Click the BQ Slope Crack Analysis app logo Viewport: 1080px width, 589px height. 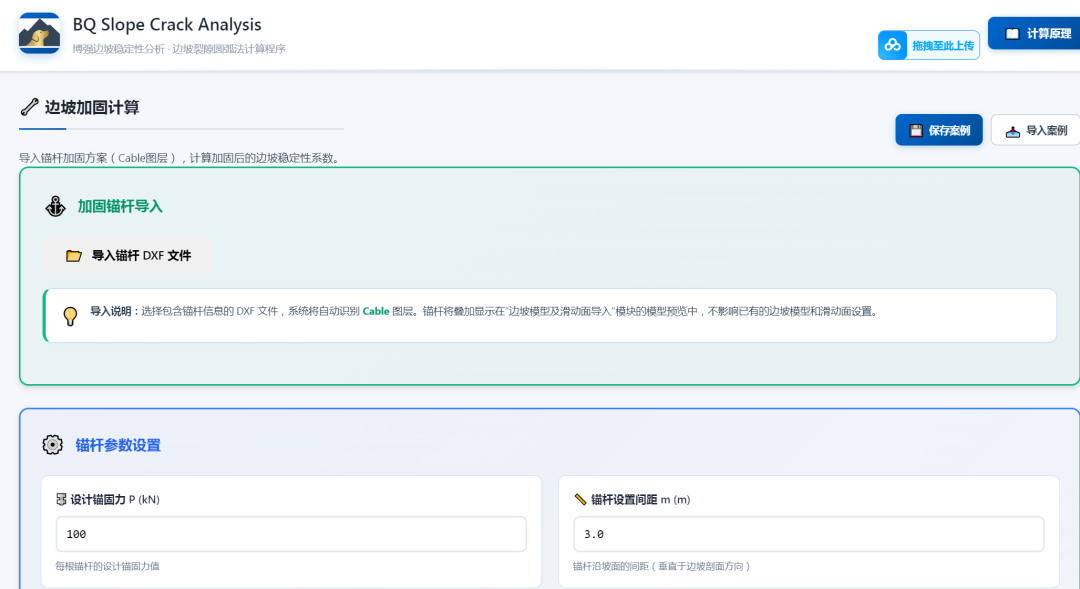point(39,33)
